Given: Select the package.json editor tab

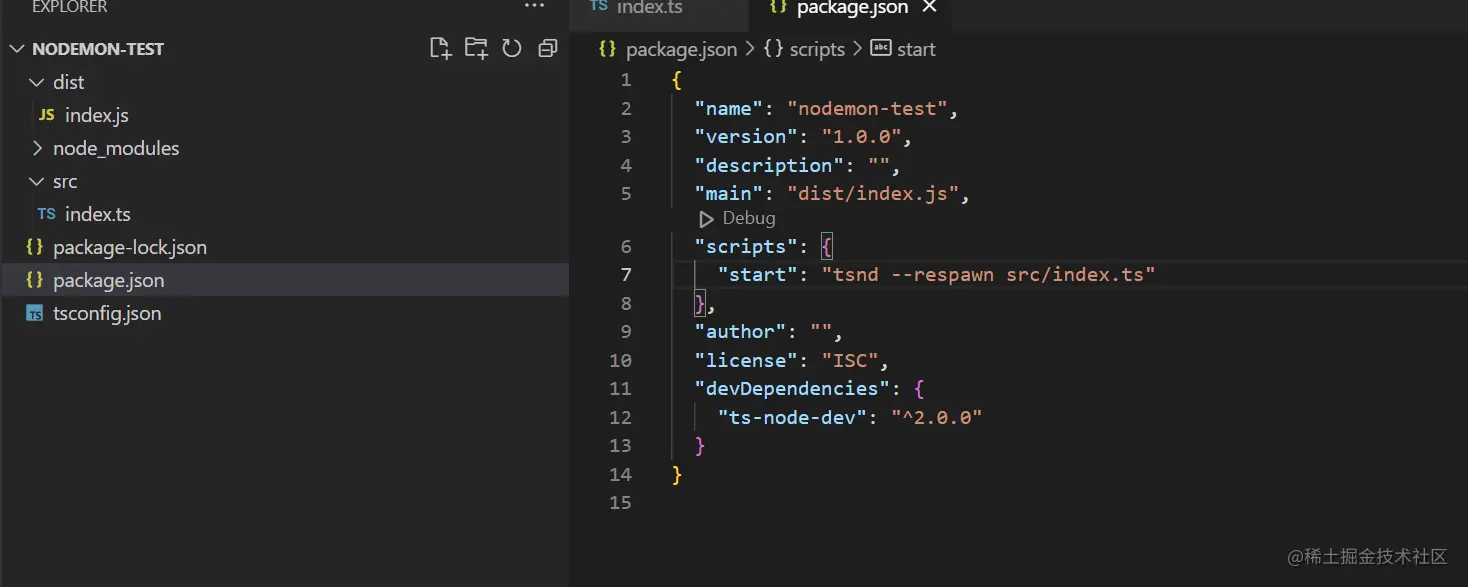Looking at the screenshot, I should point(852,8).
